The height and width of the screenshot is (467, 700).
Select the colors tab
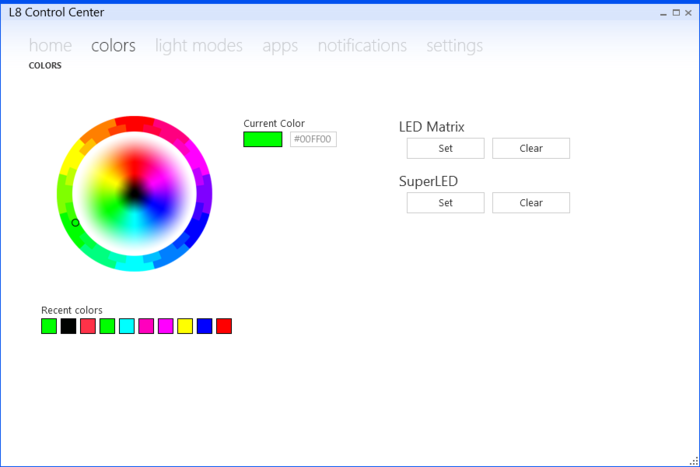(x=113, y=46)
